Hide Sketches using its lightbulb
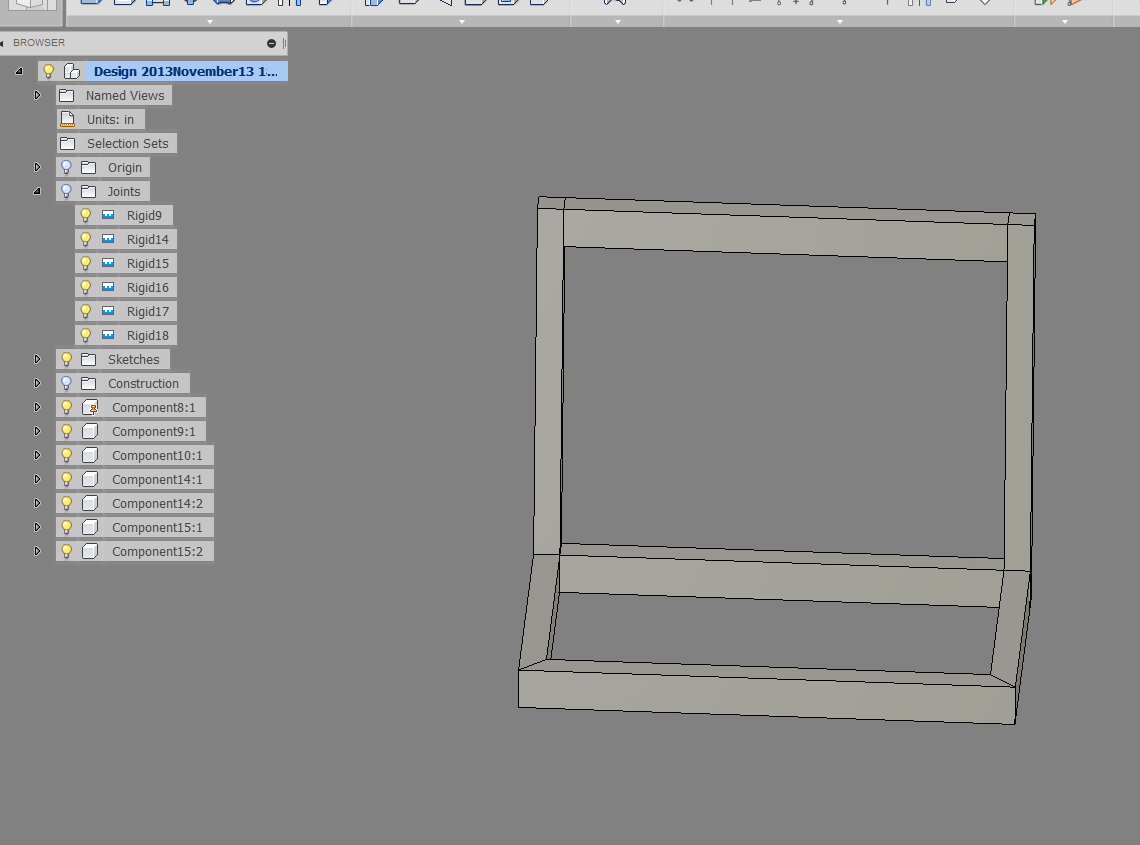The height and width of the screenshot is (845, 1140). pos(66,359)
